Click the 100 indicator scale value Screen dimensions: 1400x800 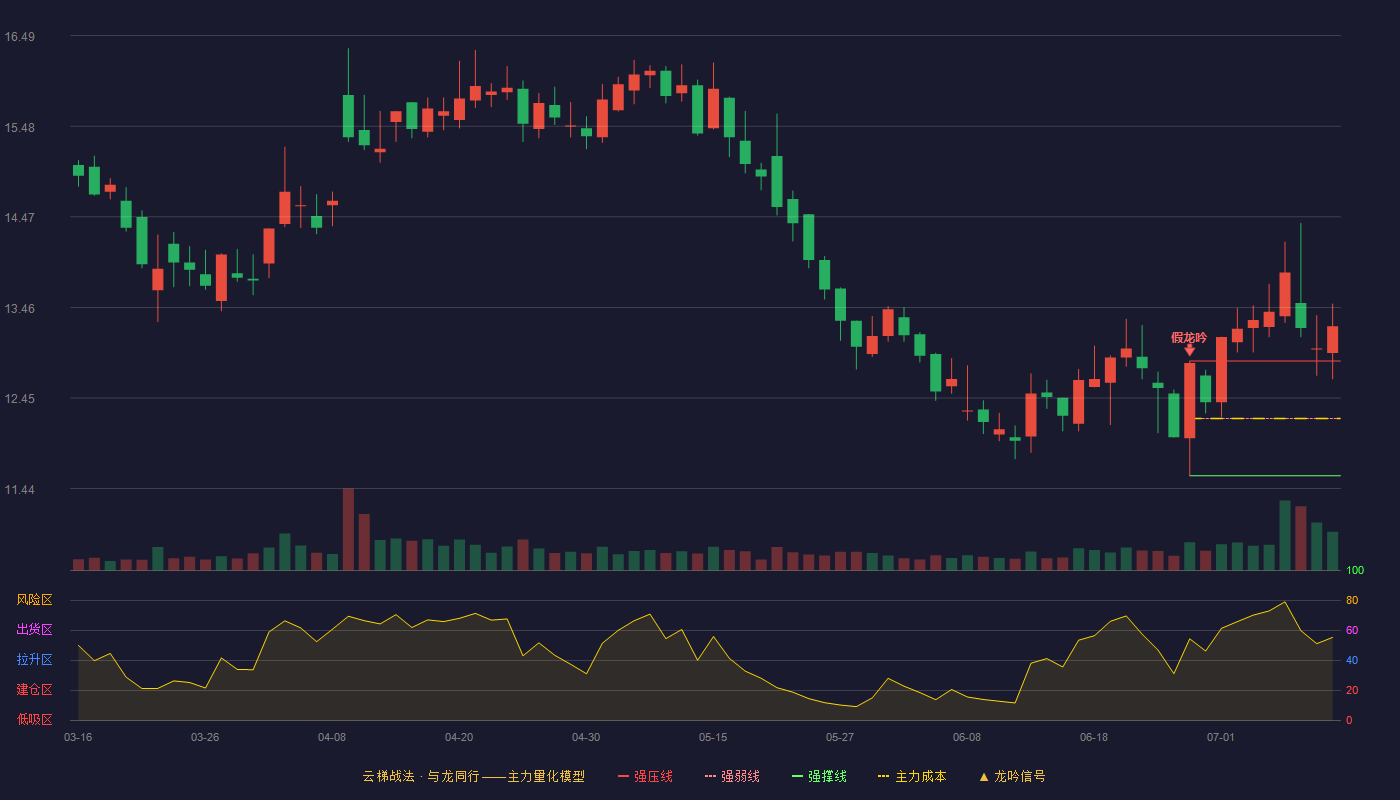click(x=1355, y=571)
